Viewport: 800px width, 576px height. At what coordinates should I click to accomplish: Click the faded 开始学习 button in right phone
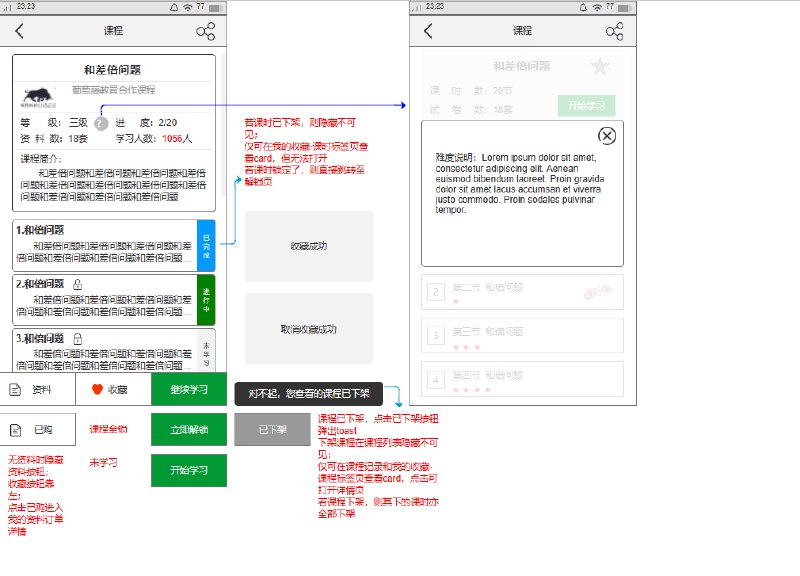(587, 106)
